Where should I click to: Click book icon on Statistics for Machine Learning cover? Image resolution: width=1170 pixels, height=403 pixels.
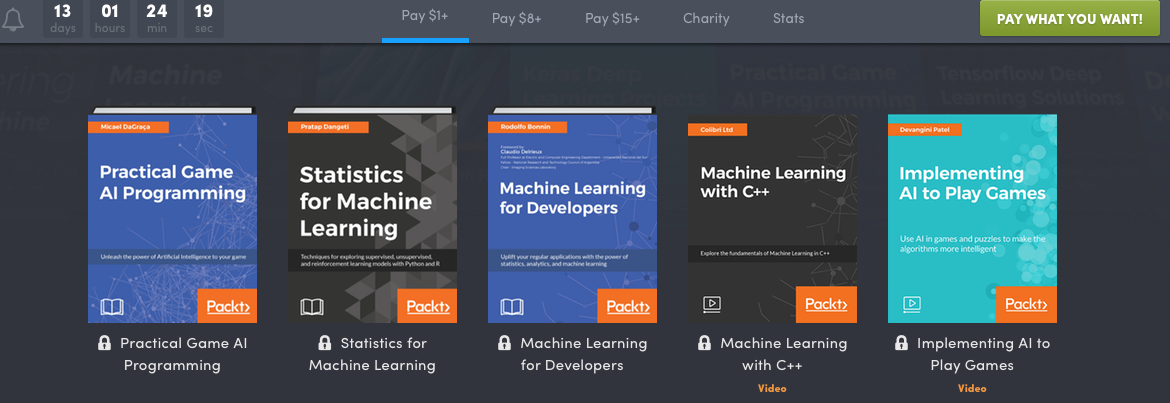312,307
